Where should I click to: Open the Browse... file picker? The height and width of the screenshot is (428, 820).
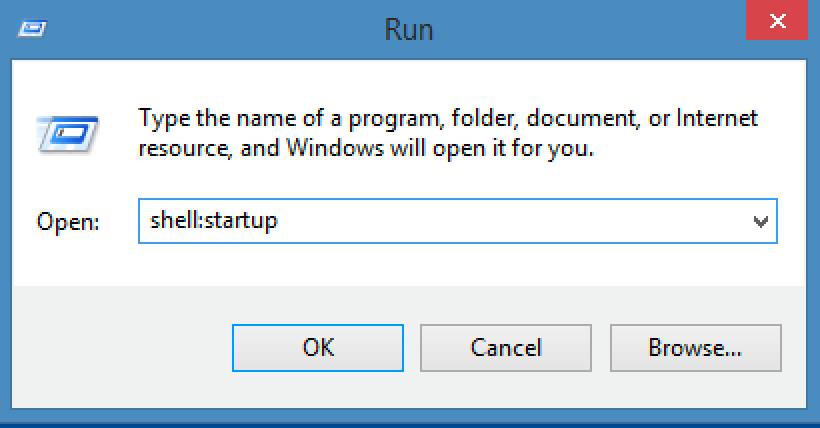coord(694,348)
